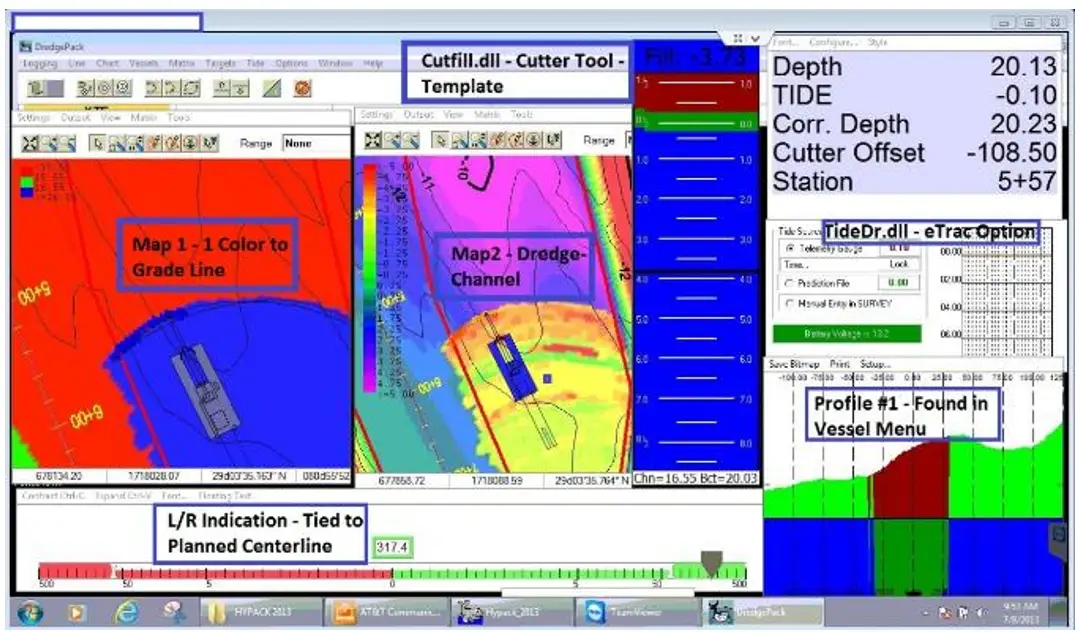
Task: Select the Prediction File radio option
Action: (790, 283)
